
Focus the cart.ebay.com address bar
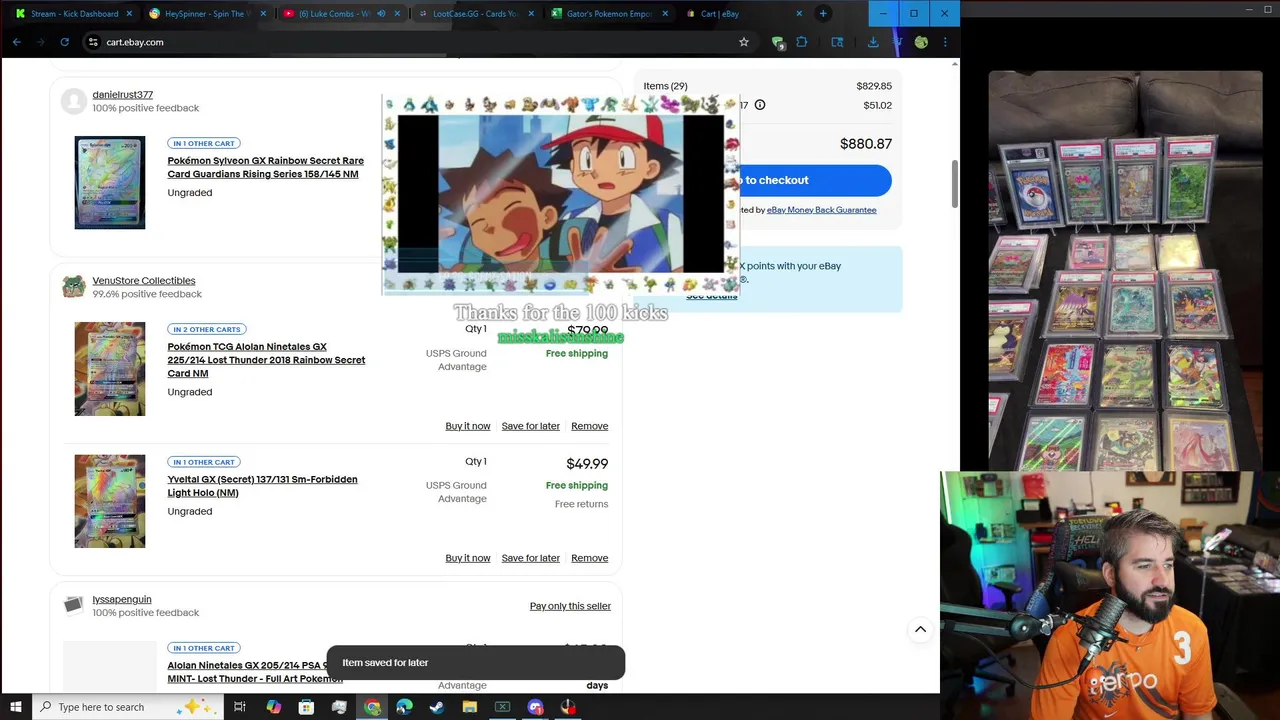[x=420, y=42]
